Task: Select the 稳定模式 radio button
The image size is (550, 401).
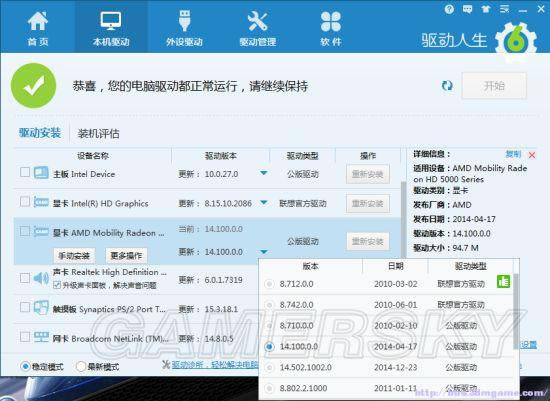Action: point(25,367)
